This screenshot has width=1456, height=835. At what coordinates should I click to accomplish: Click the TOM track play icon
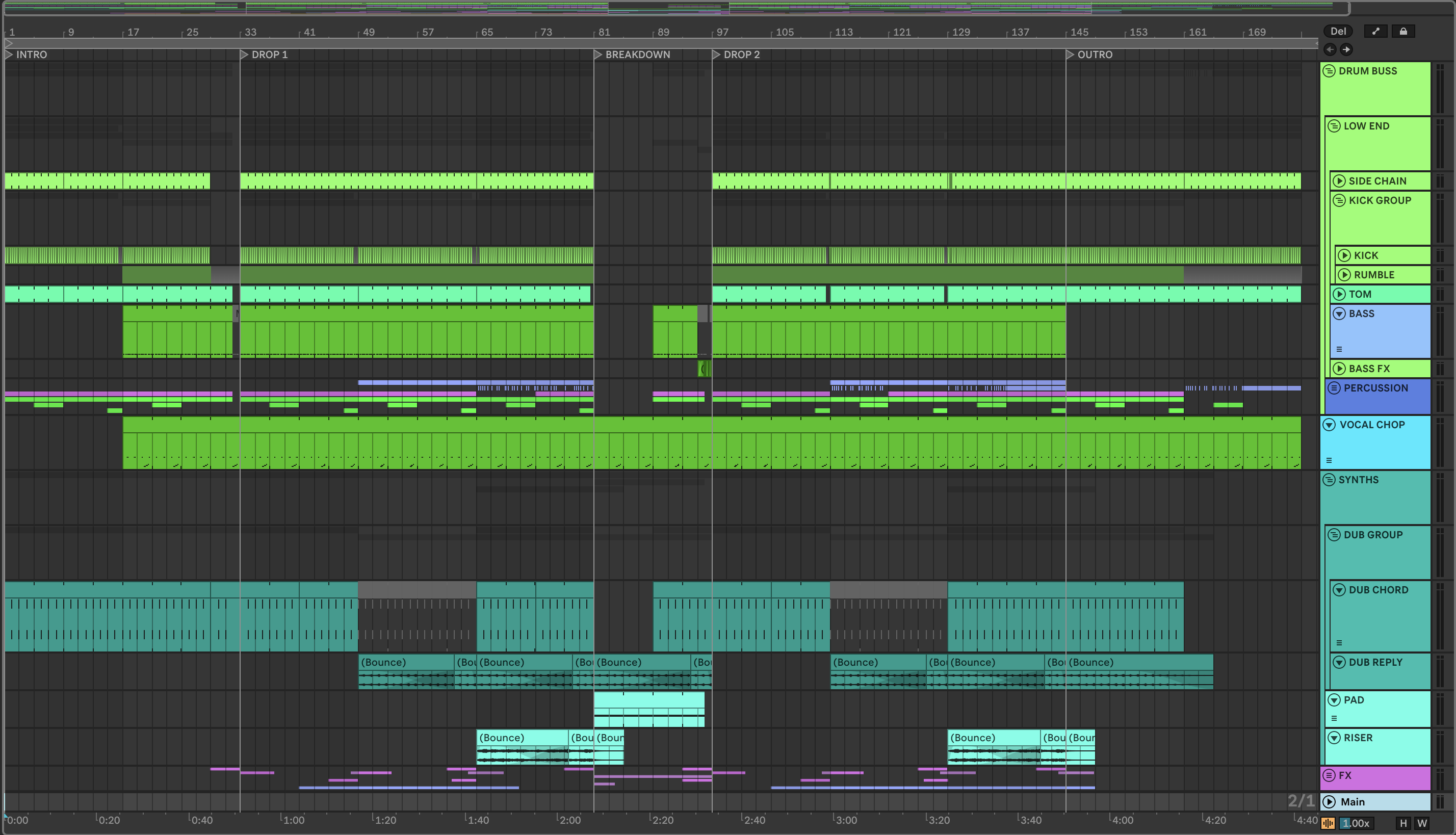pos(1339,294)
